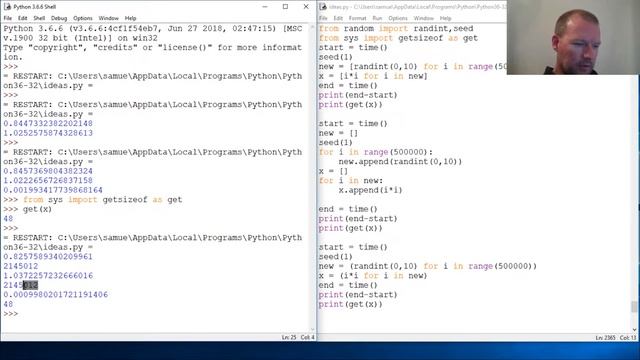Click the editor status bar 'Ln: 2365'

pyautogui.click(x=605, y=338)
